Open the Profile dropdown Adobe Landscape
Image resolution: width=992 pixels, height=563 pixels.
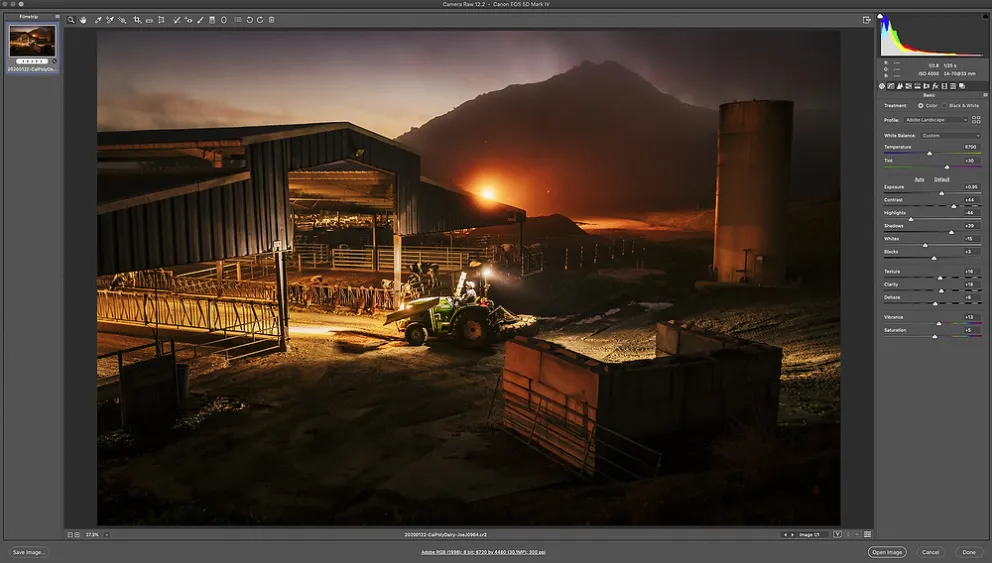(936, 120)
